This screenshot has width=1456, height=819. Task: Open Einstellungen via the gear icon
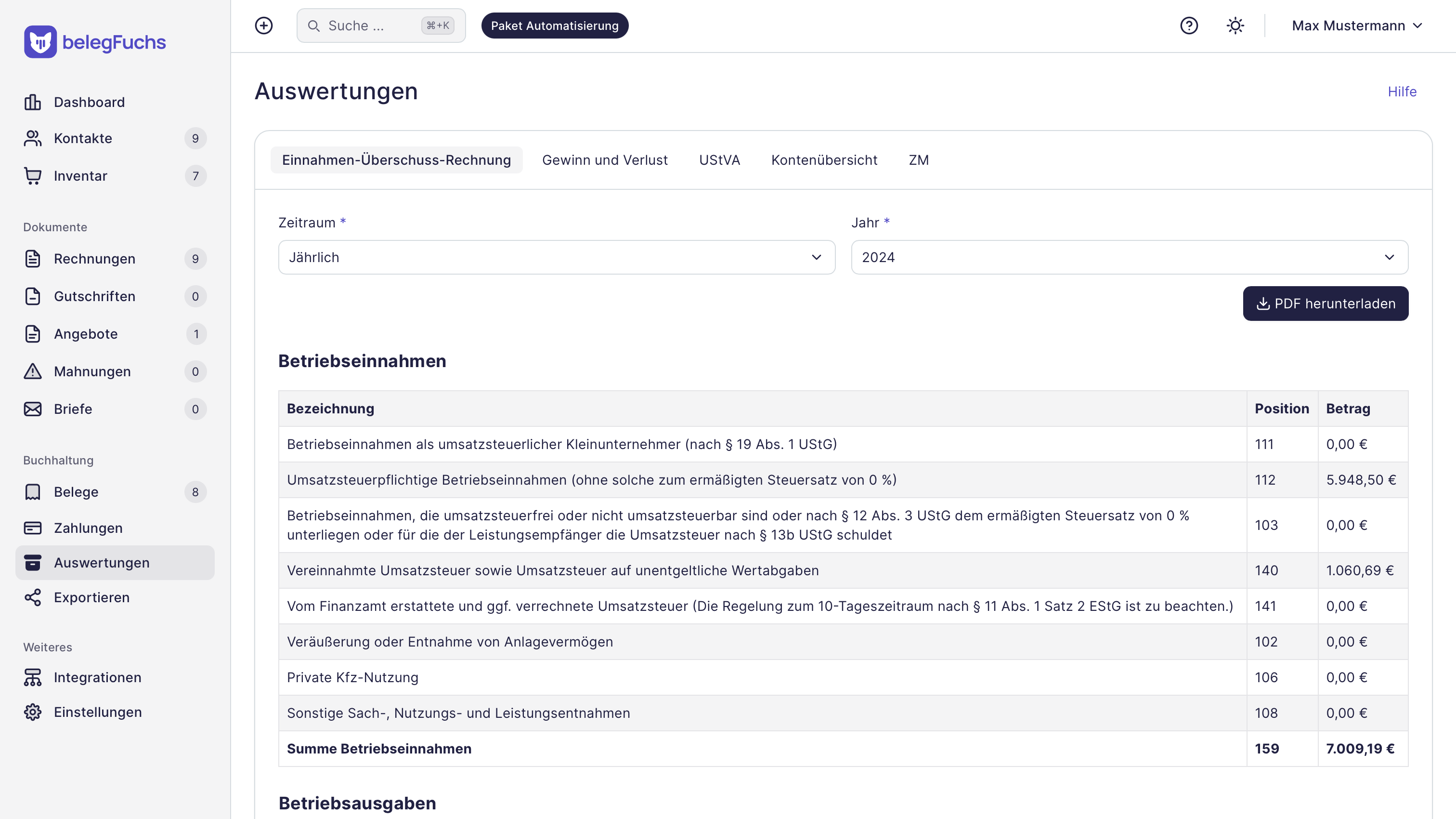pos(32,712)
